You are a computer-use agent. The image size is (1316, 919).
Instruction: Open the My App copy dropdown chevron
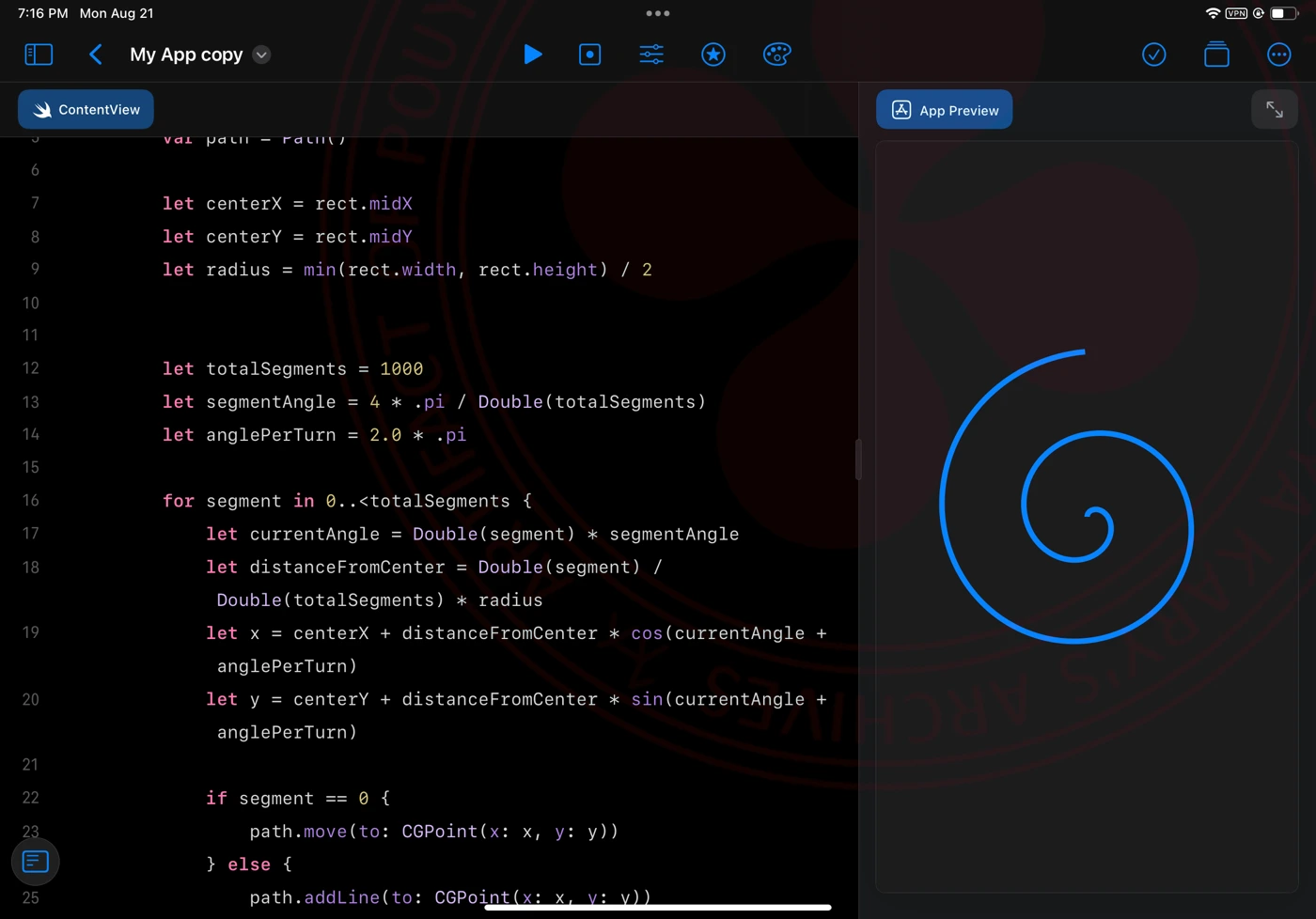click(x=260, y=55)
